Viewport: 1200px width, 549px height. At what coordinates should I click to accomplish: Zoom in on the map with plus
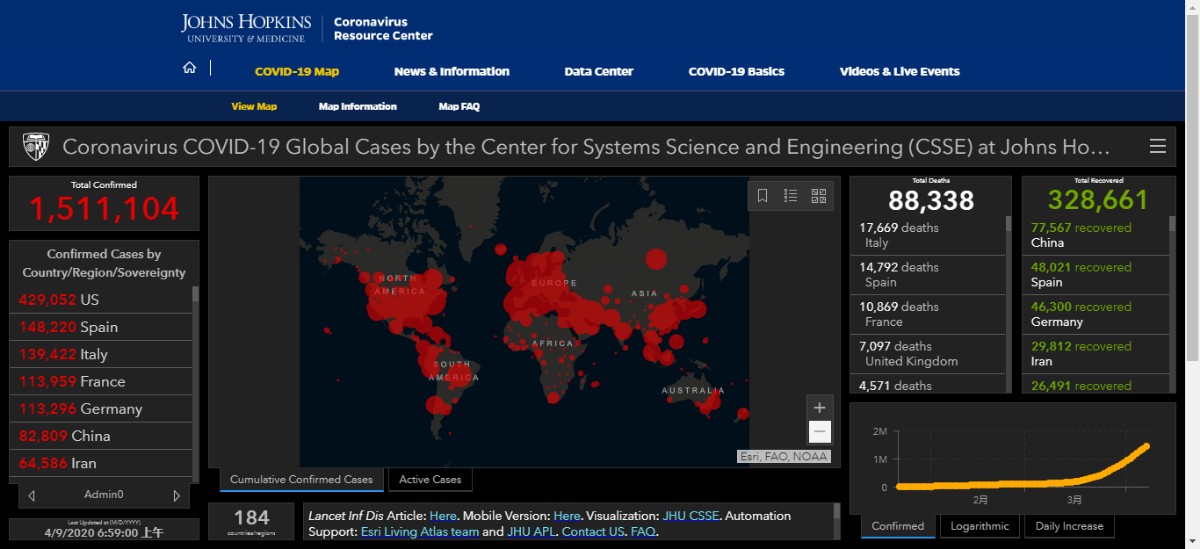[819, 407]
